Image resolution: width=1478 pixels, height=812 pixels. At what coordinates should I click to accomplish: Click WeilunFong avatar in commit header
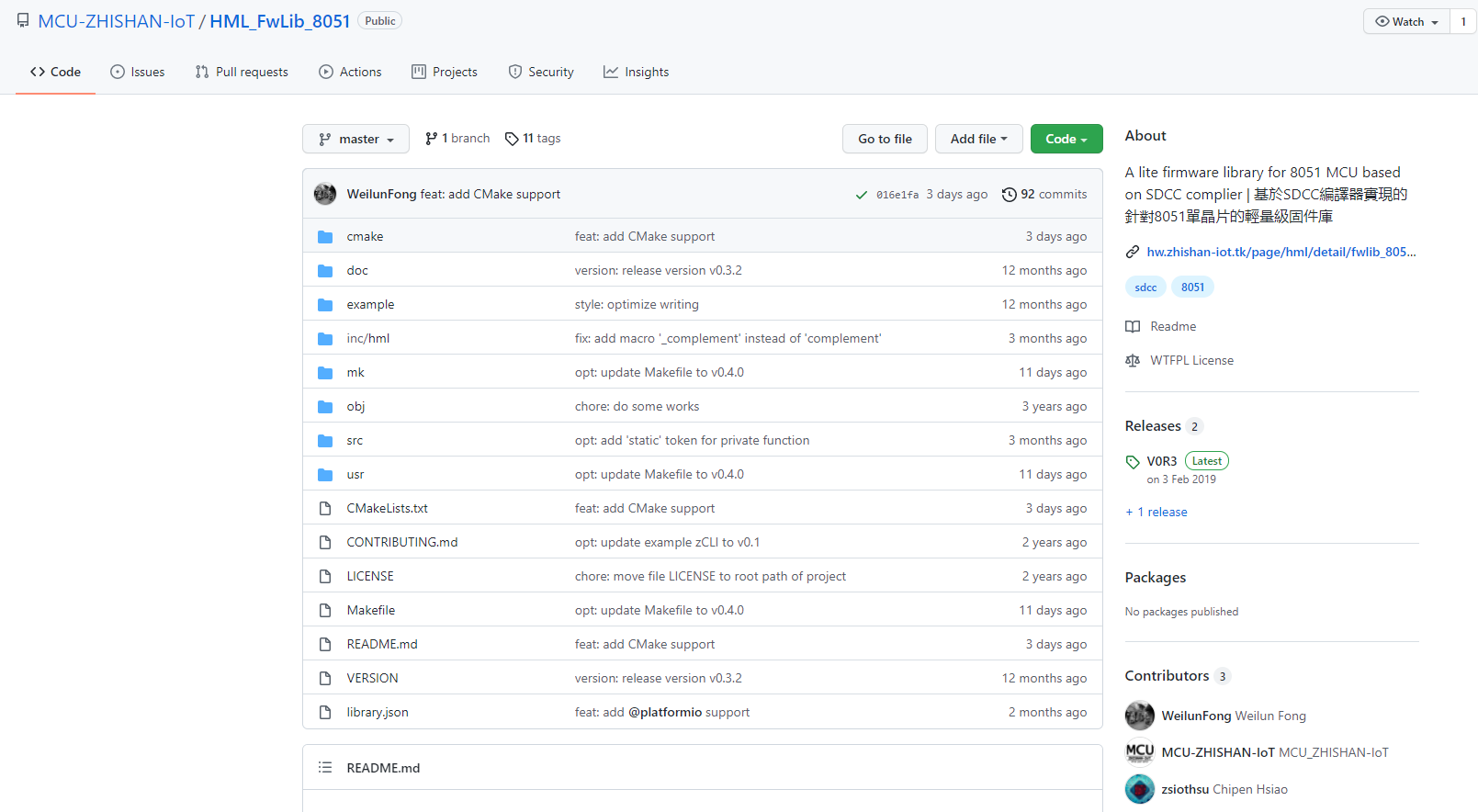(325, 194)
